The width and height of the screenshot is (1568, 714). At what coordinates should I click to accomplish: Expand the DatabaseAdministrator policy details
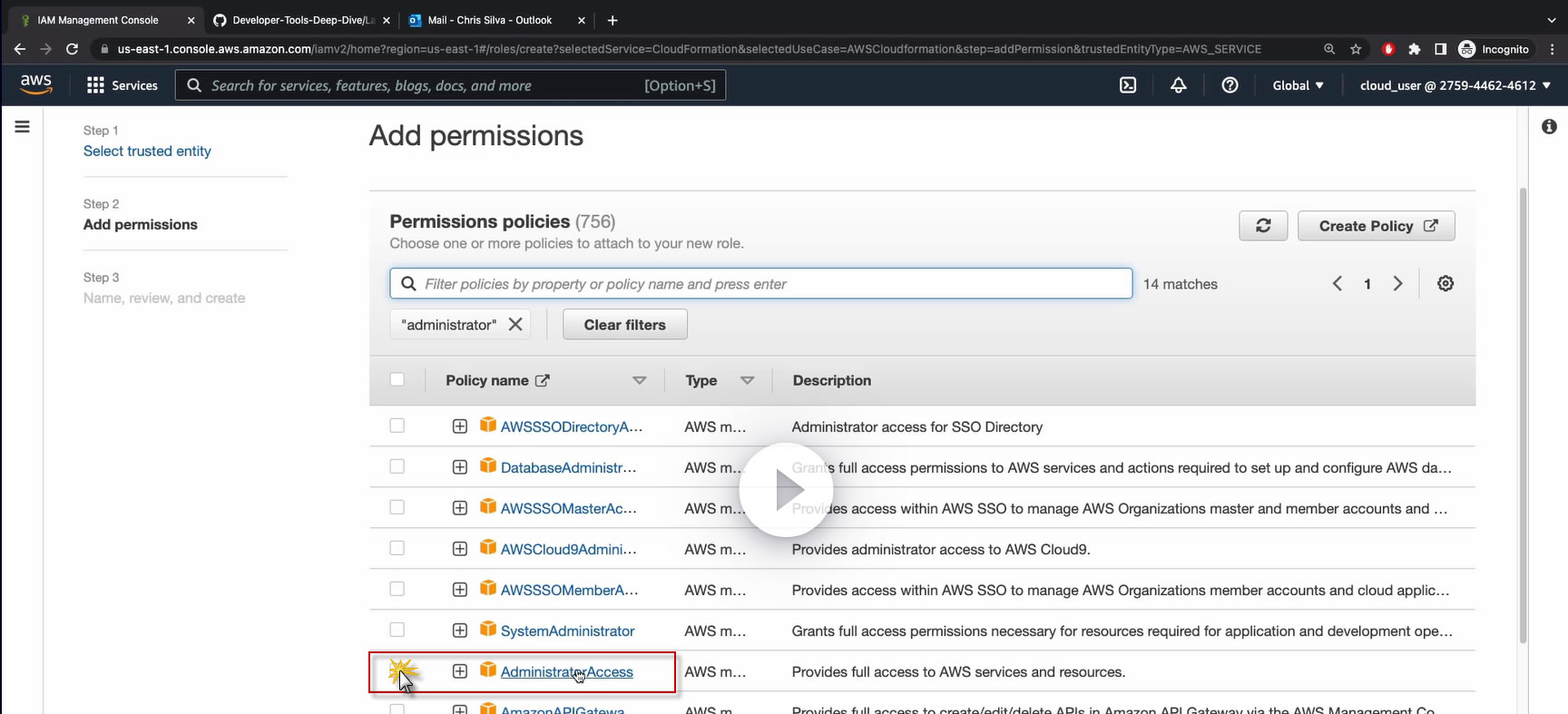(x=460, y=467)
